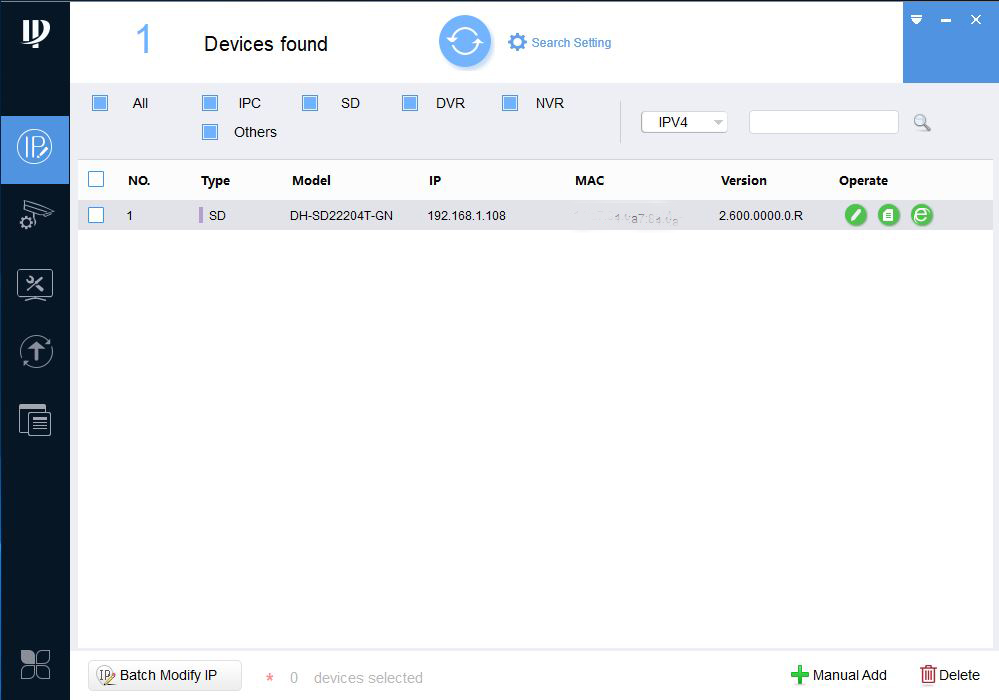The height and width of the screenshot is (700, 999).
Task: Click the Batch Modify IP button
Action: point(164,675)
